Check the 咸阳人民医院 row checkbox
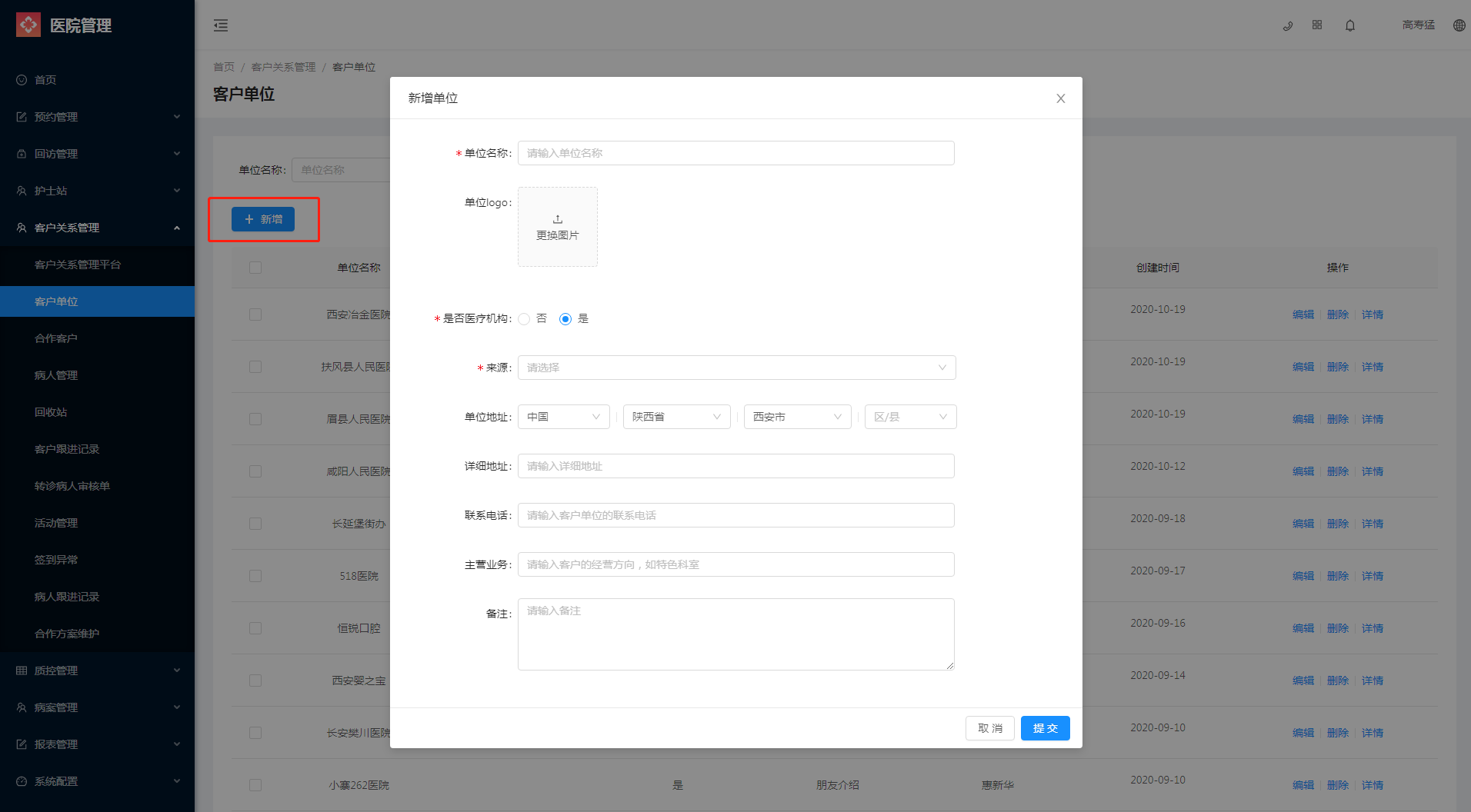Screen dimensions: 1471x812 (x=255, y=471)
